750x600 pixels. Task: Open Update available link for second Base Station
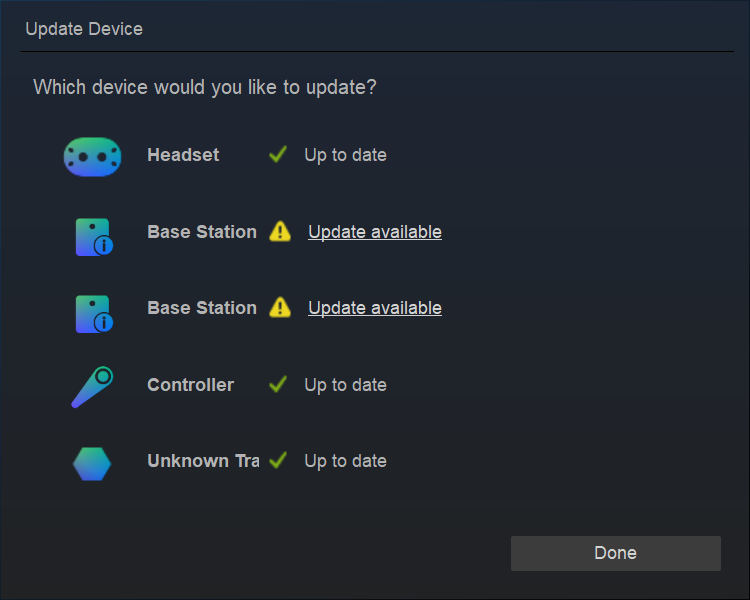coord(375,308)
